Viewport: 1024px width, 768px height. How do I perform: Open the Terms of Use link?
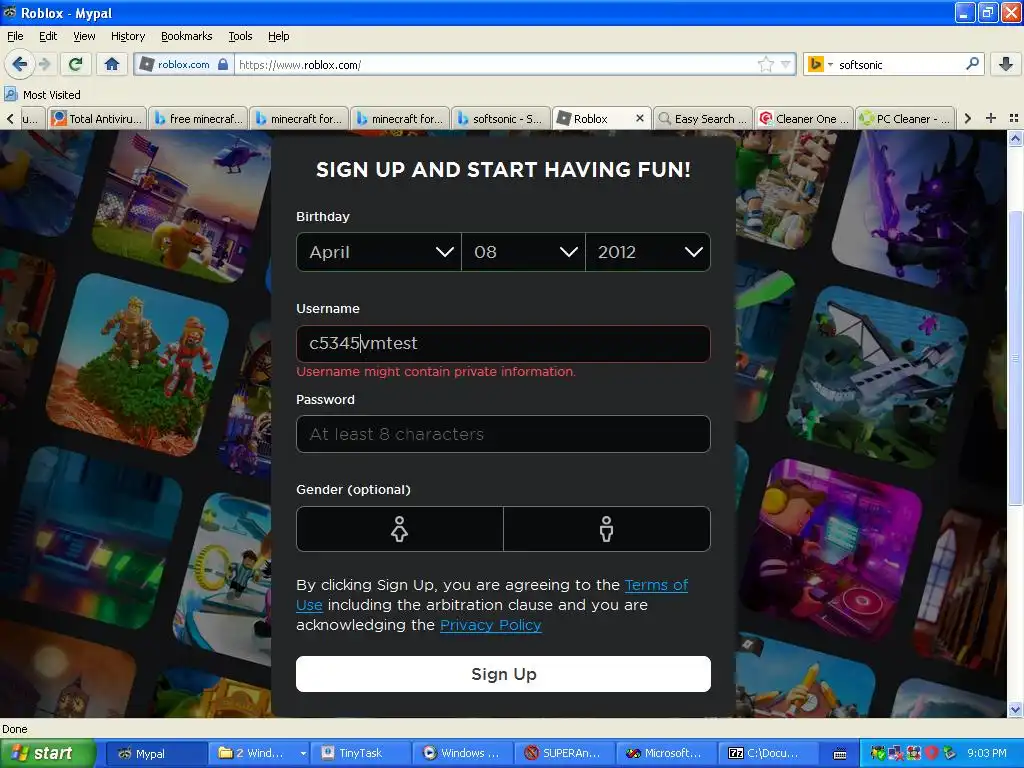tap(656, 585)
